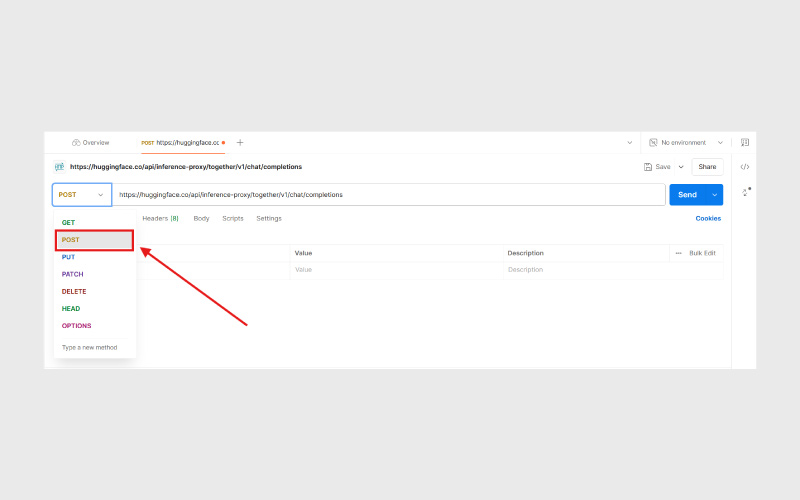The height and width of the screenshot is (500, 800).
Task: Switch to the Body tab
Action: [201, 218]
